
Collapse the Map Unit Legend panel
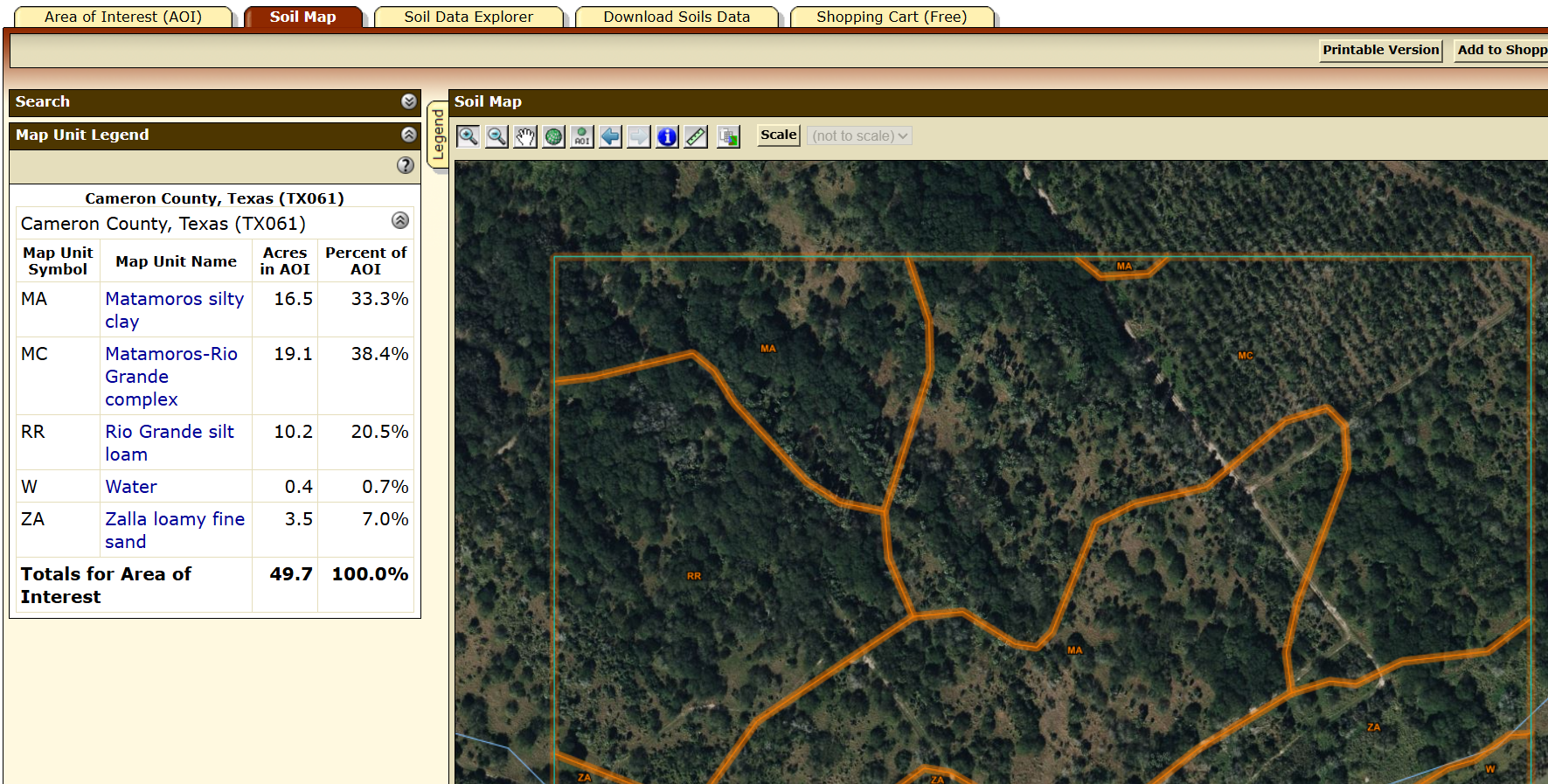pyautogui.click(x=408, y=135)
